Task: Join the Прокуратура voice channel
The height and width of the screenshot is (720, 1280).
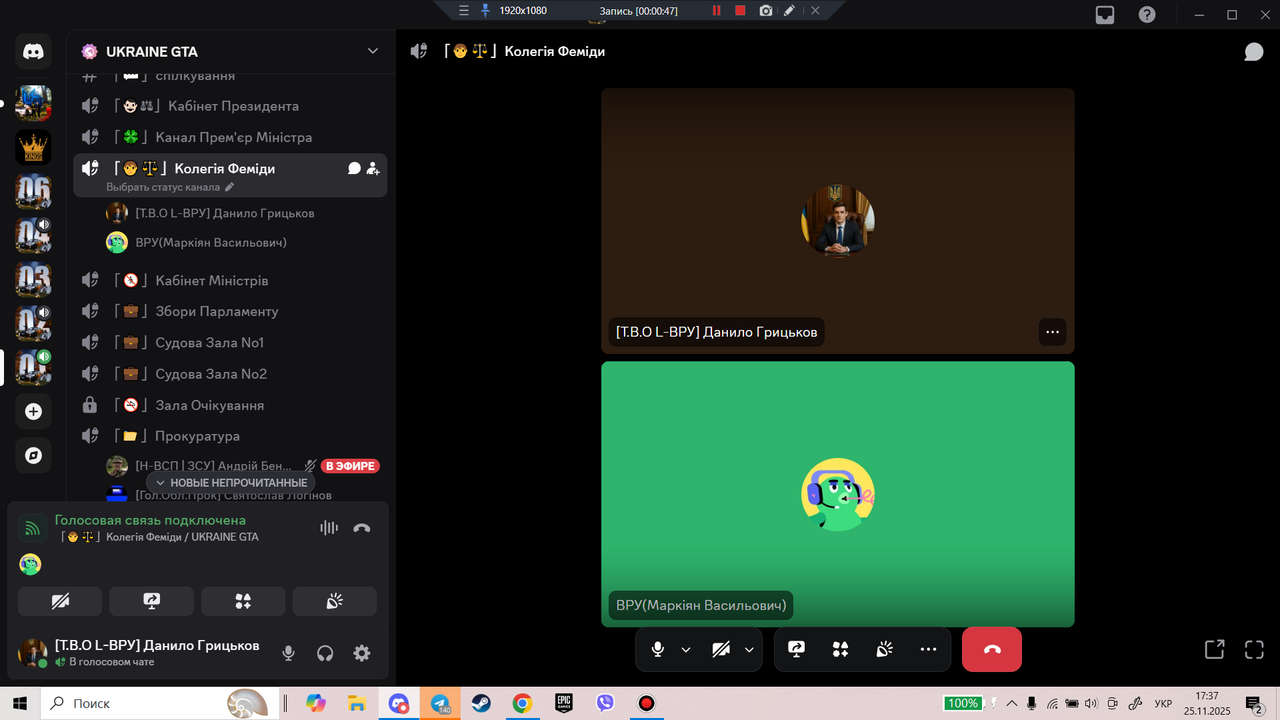Action: [x=230, y=436]
